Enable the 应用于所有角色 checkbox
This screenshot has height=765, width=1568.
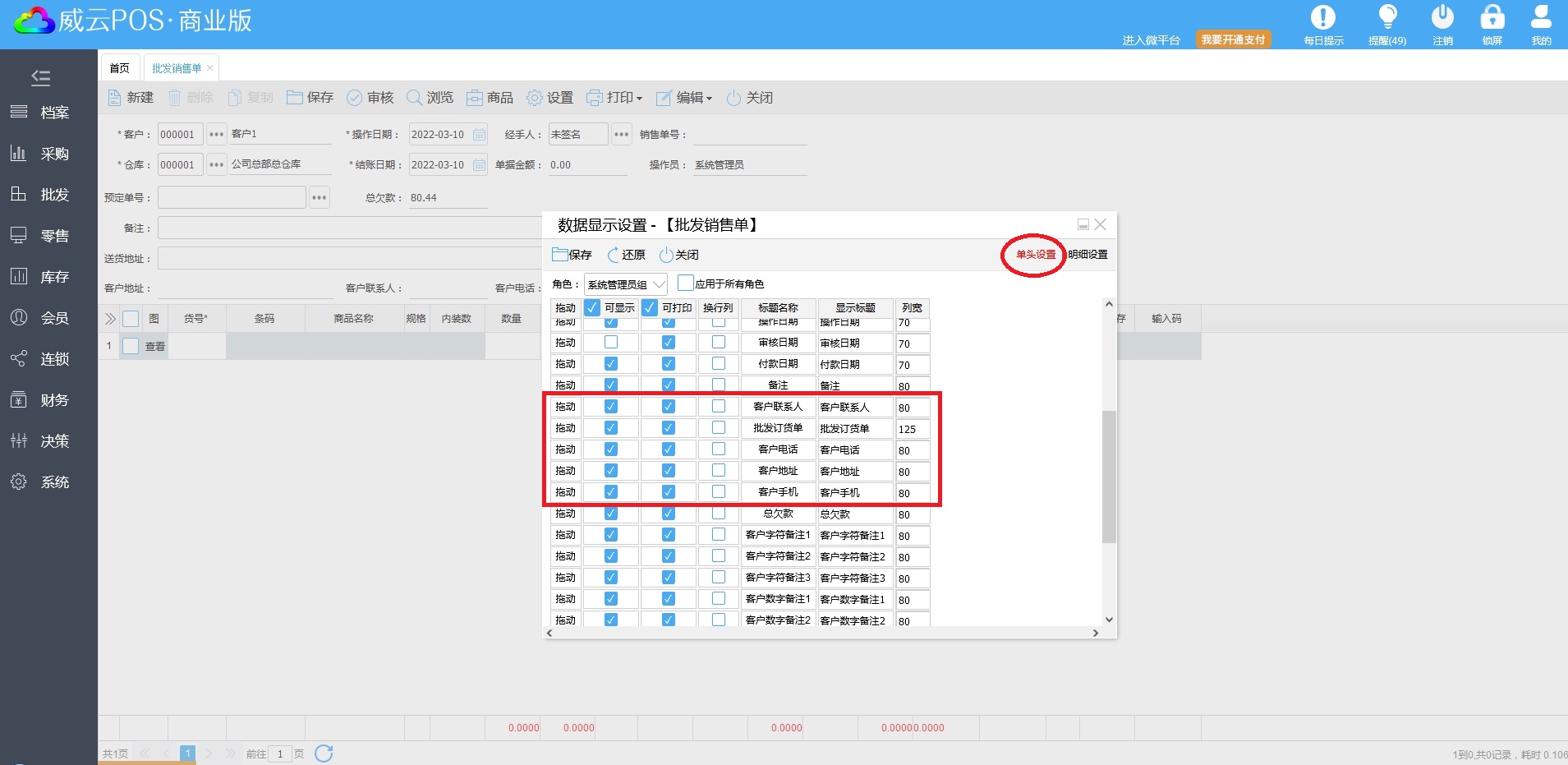(x=686, y=283)
